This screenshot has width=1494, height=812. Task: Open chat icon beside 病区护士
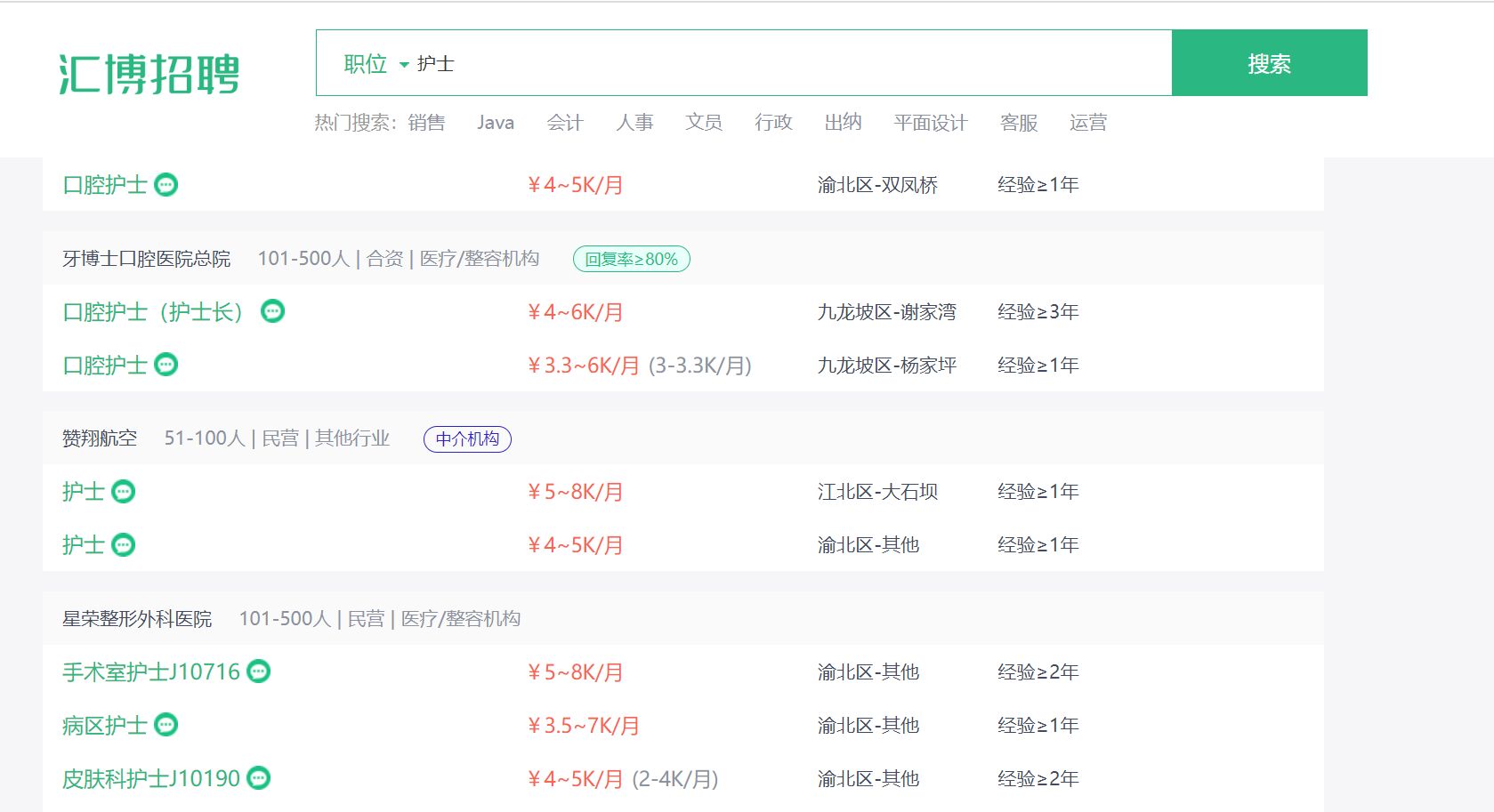point(166,725)
